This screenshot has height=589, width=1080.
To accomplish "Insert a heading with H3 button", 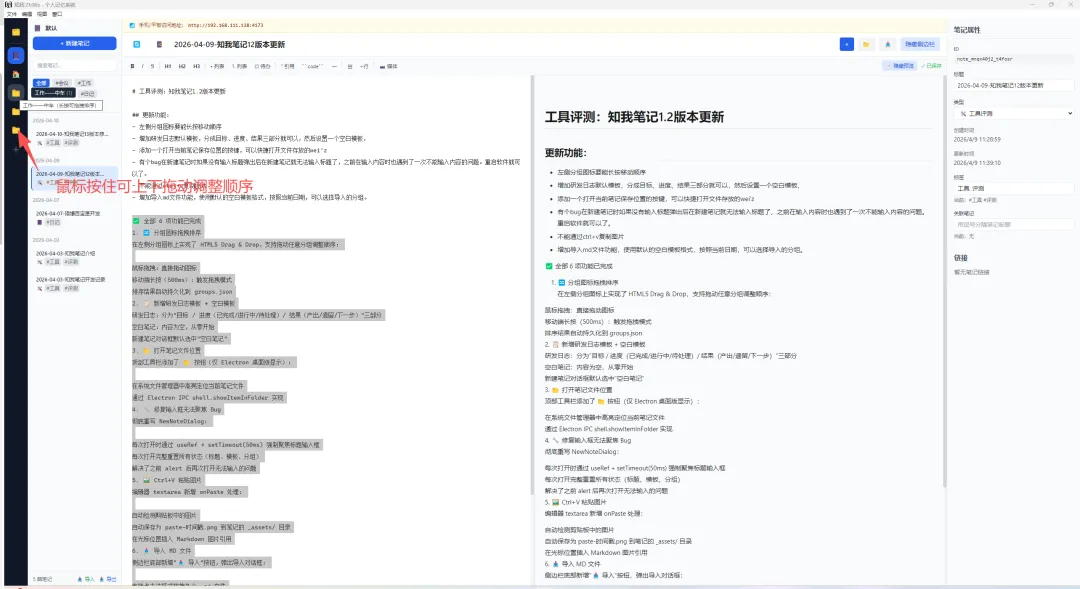I will click(x=196, y=66).
